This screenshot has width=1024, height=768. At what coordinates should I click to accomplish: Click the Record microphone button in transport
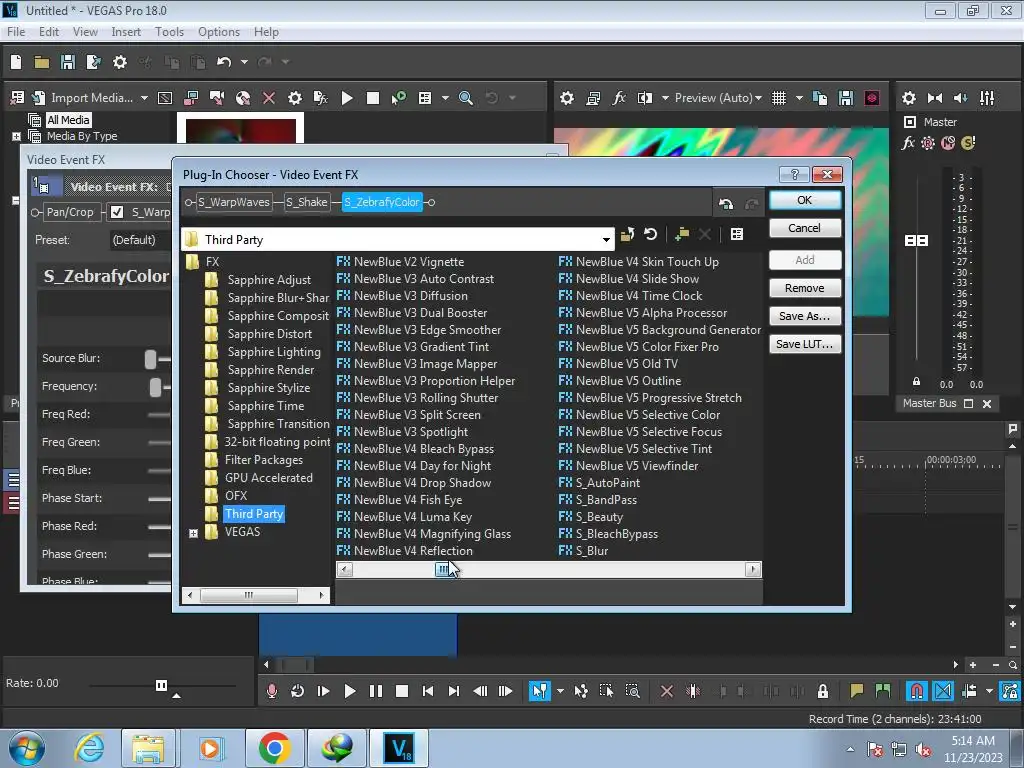click(272, 691)
